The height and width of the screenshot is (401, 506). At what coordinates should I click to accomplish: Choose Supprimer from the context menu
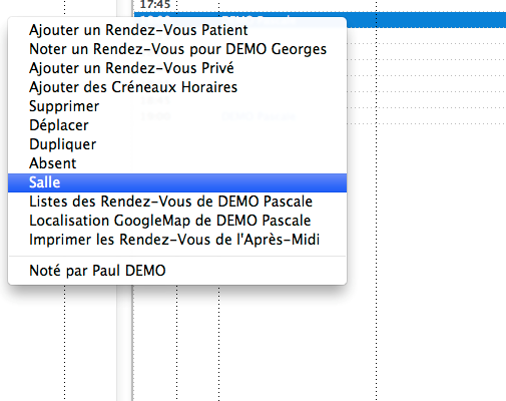click(177, 106)
